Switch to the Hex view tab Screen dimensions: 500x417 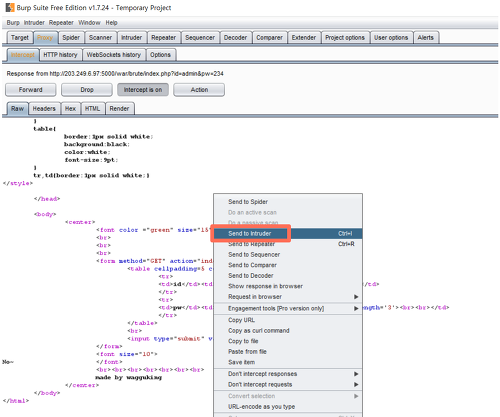70,109
